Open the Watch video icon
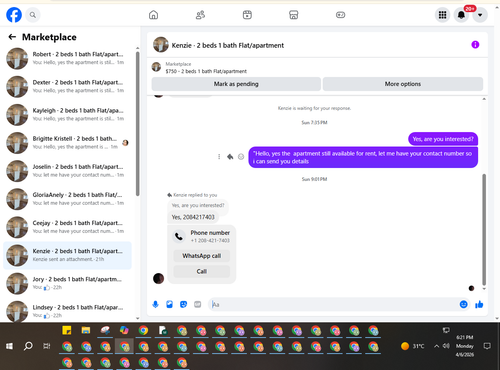 tap(247, 15)
